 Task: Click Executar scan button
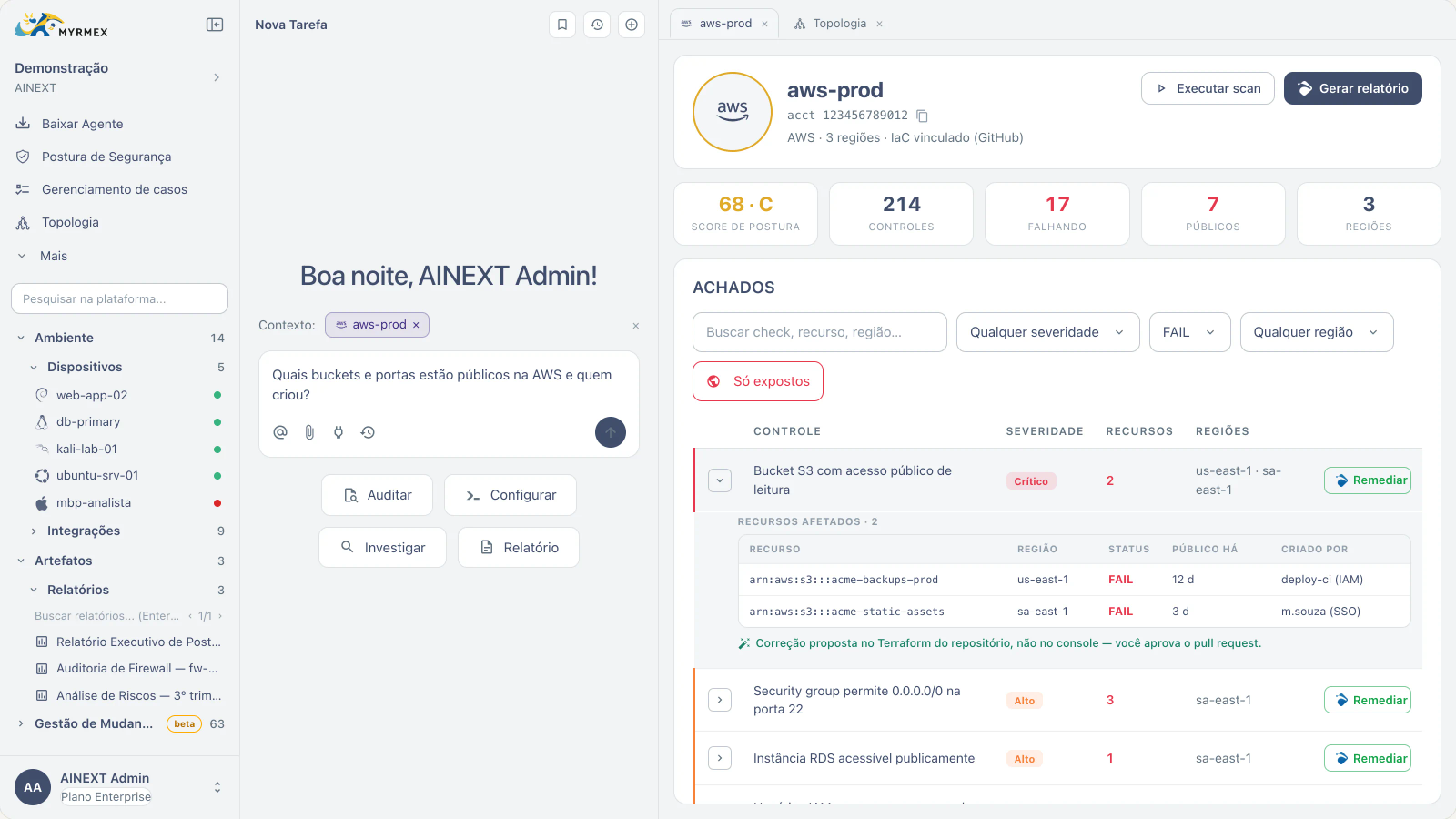[1208, 88]
